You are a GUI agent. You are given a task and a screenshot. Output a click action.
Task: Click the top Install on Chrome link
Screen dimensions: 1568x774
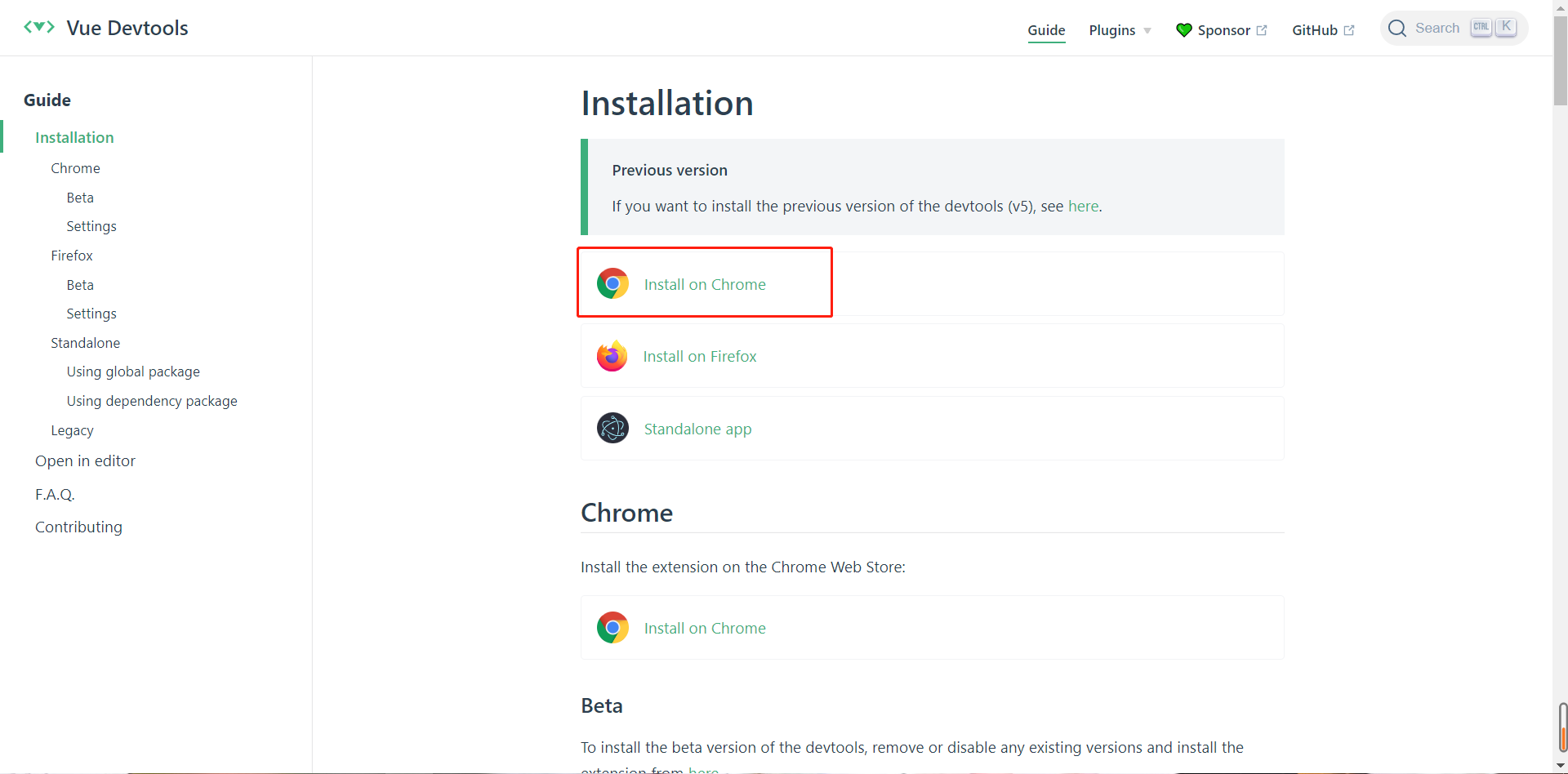click(x=705, y=284)
